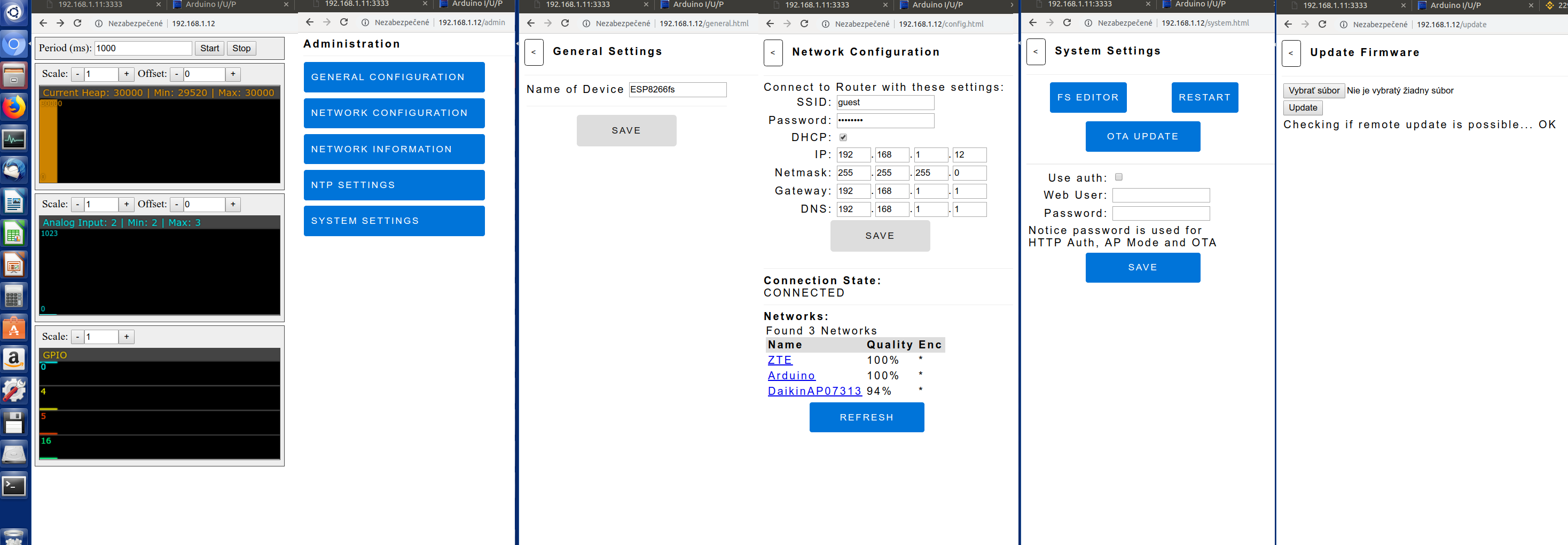1568x545 pixels.
Task: Open Ubuntu Software from the dock
Action: pos(14,328)
